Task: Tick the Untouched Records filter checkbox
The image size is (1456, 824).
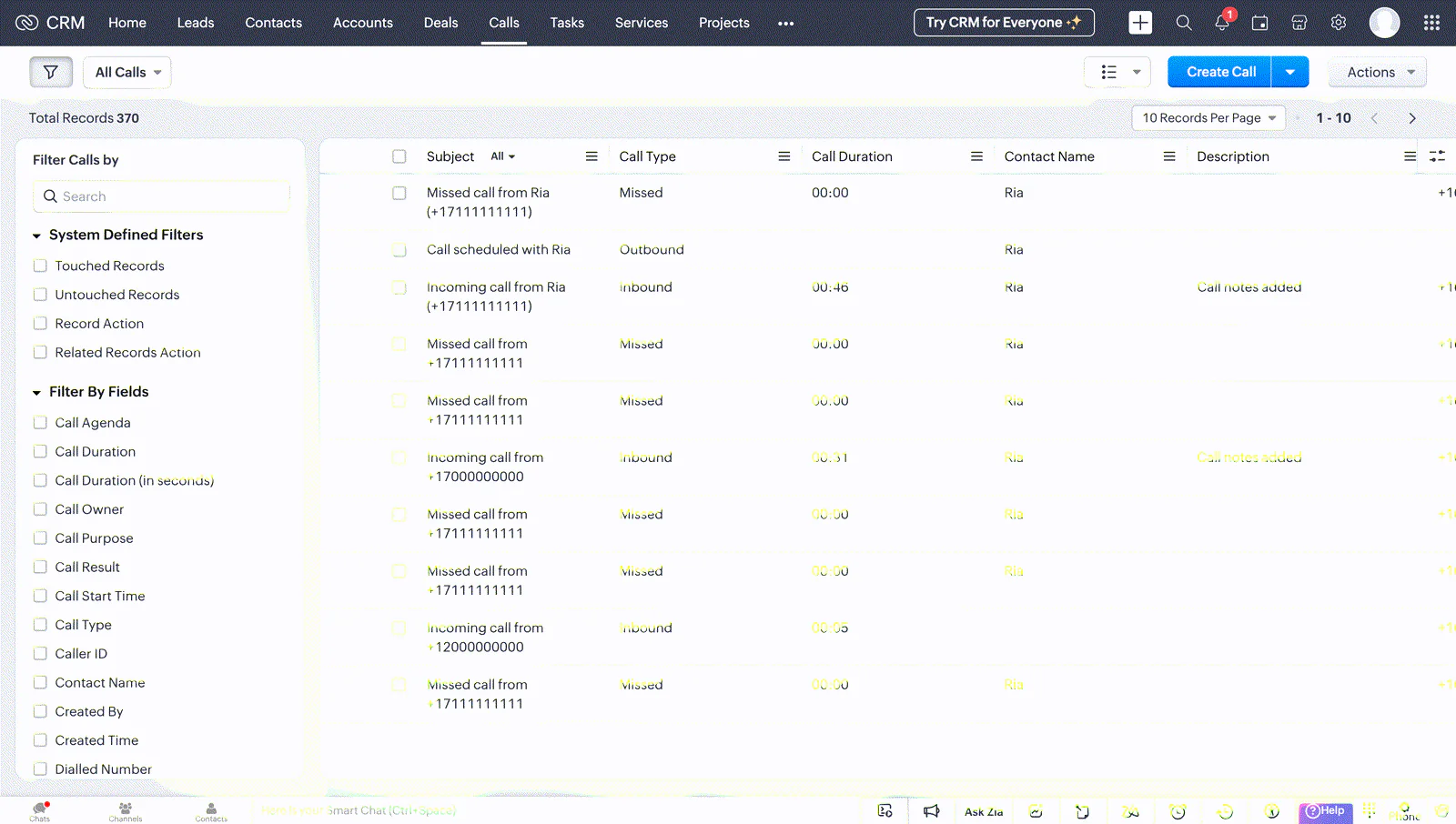Action: coord(40,295)
